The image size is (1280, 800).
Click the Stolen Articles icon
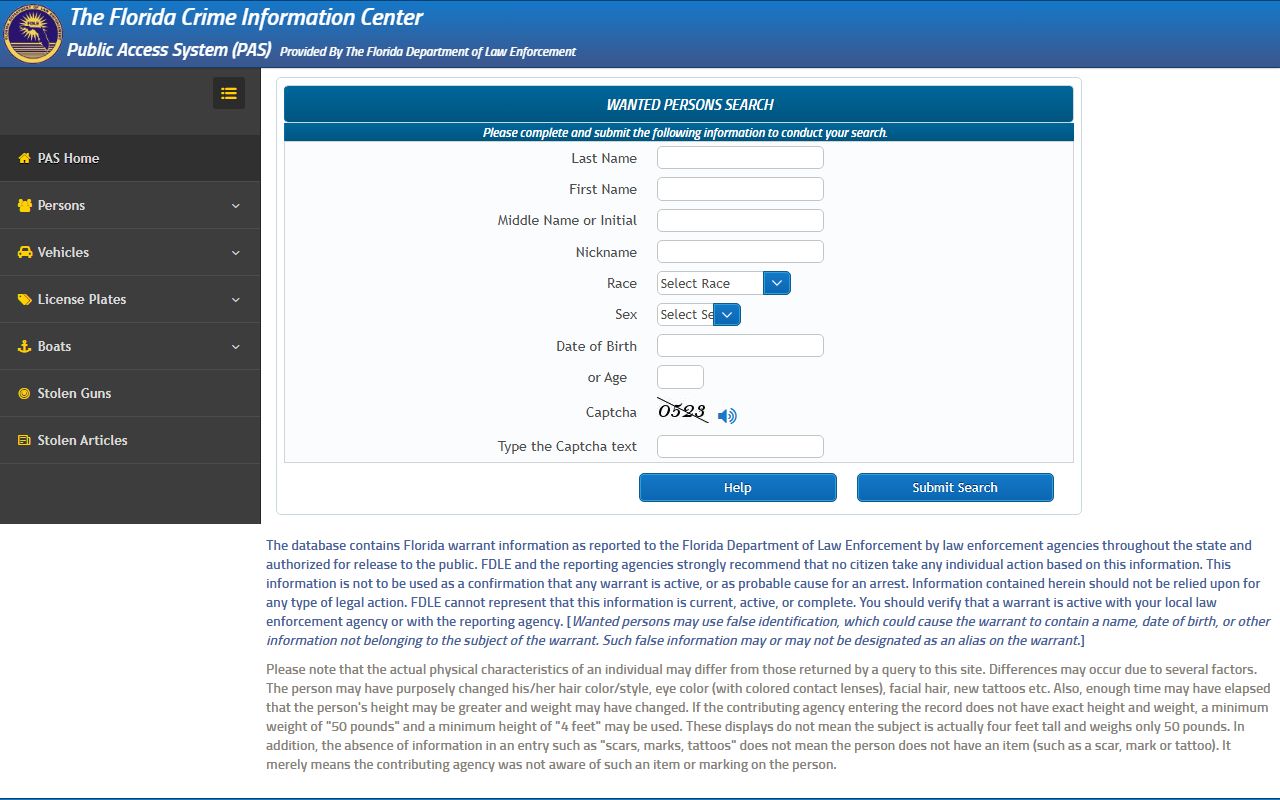coord(25,440)
